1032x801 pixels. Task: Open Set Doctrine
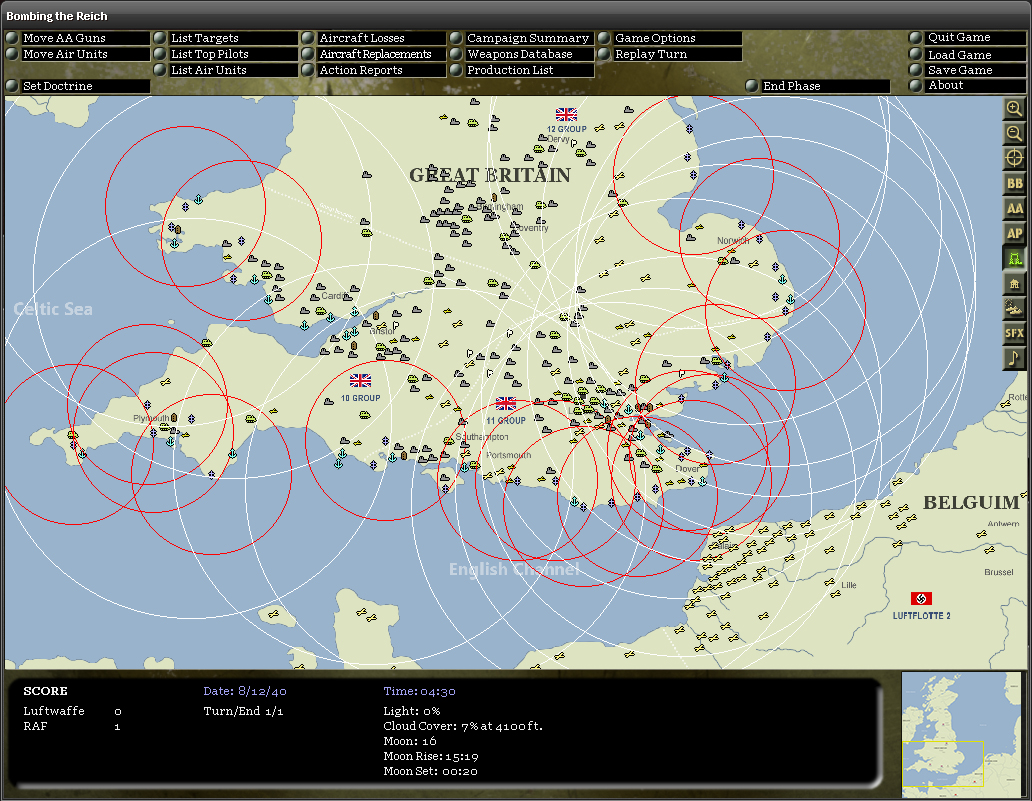(x=78, y=86)
